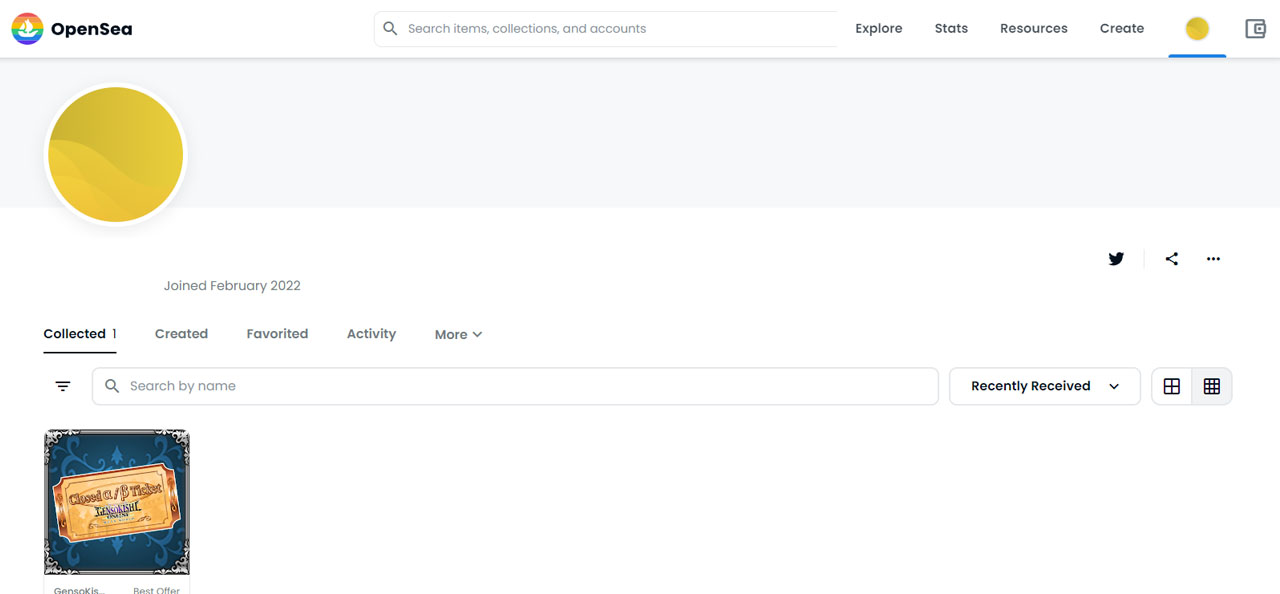Switch to small grid view
Screen dimensions: 1280x594
coord(1212,386)
